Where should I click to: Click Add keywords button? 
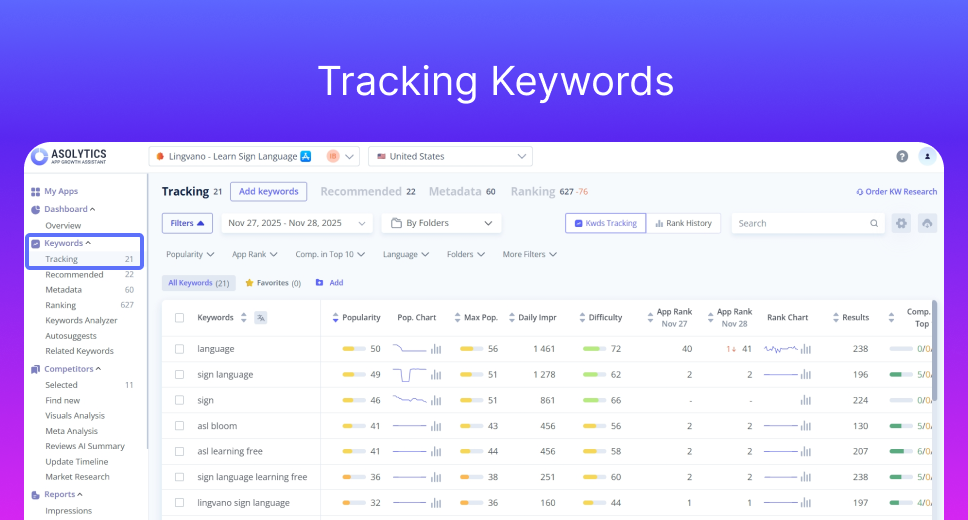[x=269, y=191]
